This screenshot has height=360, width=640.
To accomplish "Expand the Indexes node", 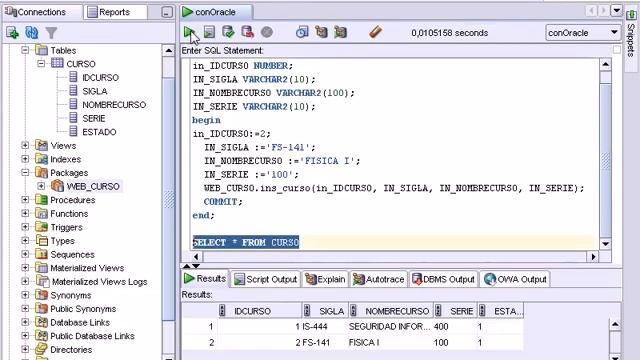I will coord(25,159).
